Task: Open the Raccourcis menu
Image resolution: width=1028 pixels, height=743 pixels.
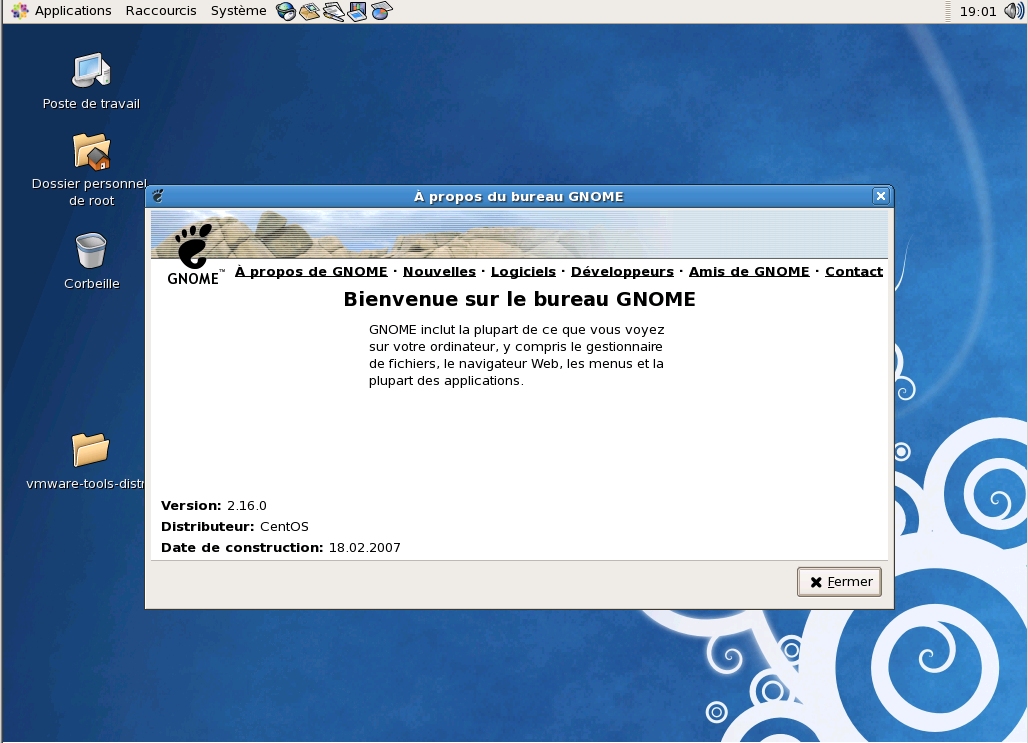Action: tap(161, 11)
